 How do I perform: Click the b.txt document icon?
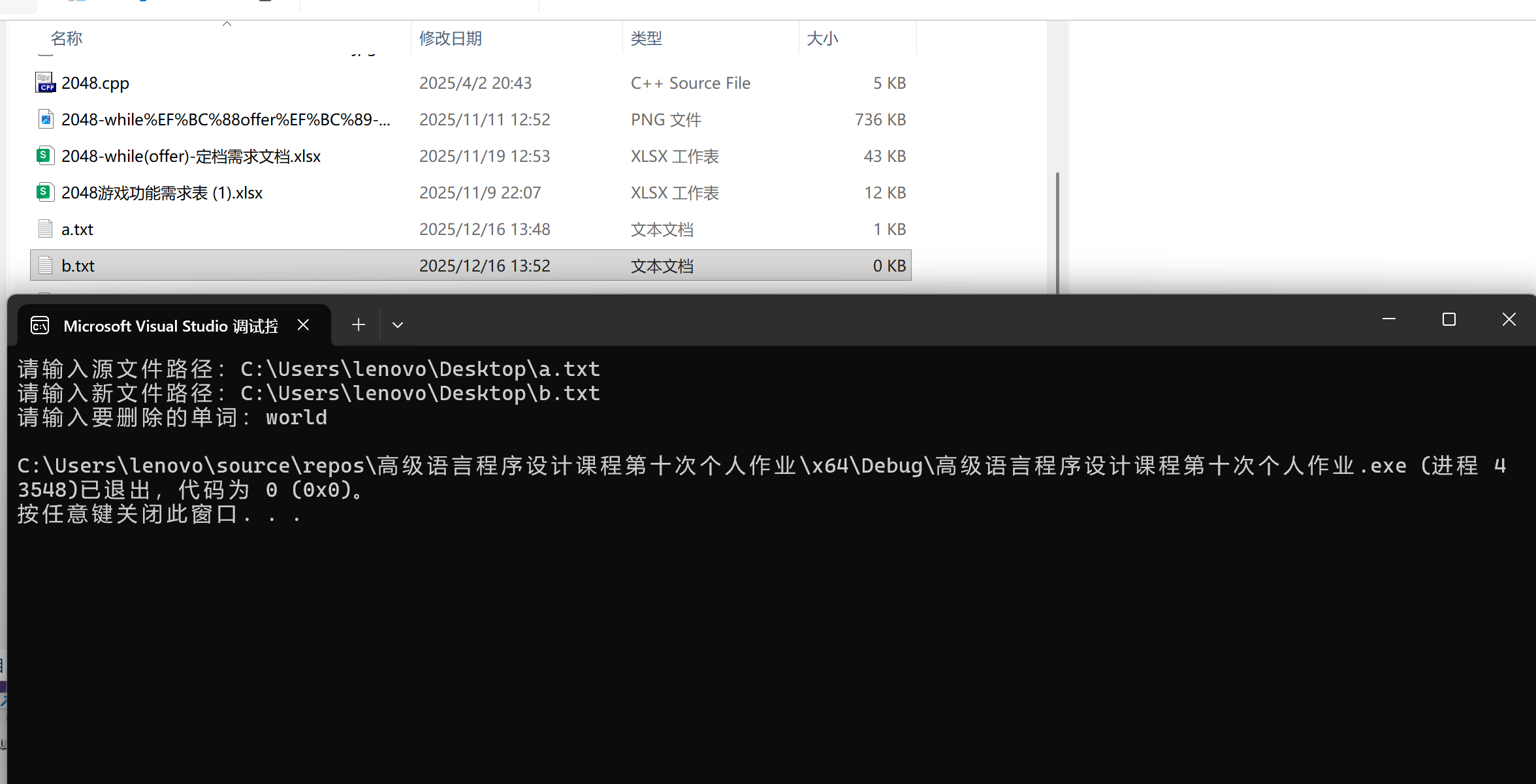coord(45,266)
